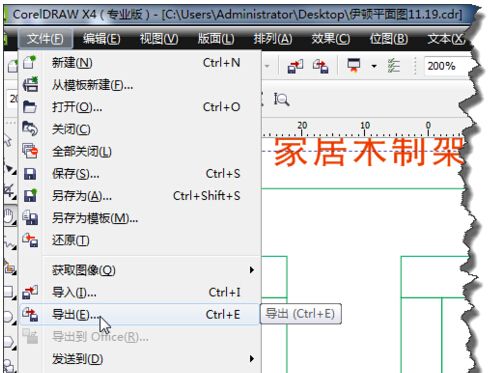Select the Pick arrow tool
The width and height of the screenshot is (496, 373).
(x=8, y=140)
